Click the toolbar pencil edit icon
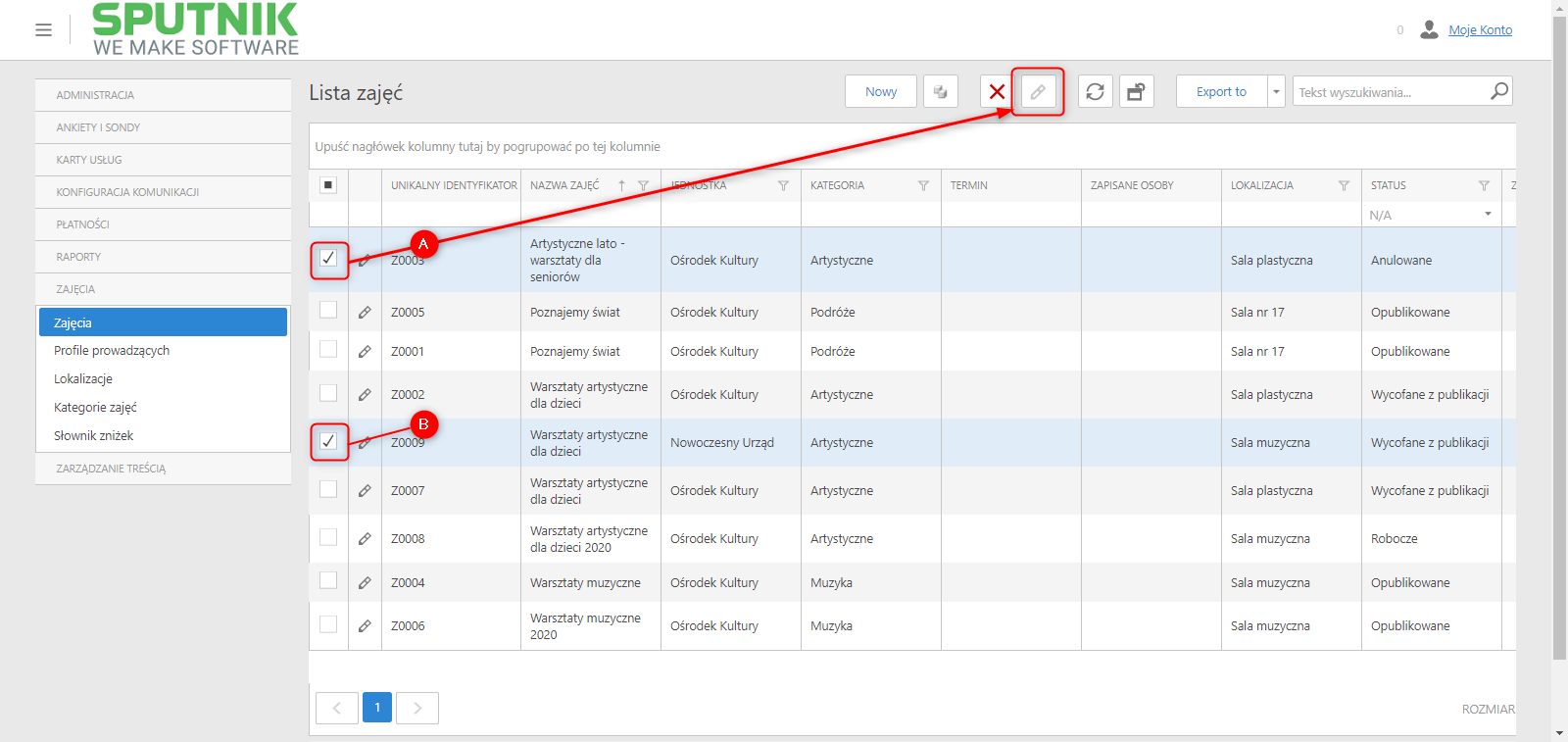Image resolution: width=1568 pixels, height=742 pixels. pyautogui.click(x=1038, y=92)
